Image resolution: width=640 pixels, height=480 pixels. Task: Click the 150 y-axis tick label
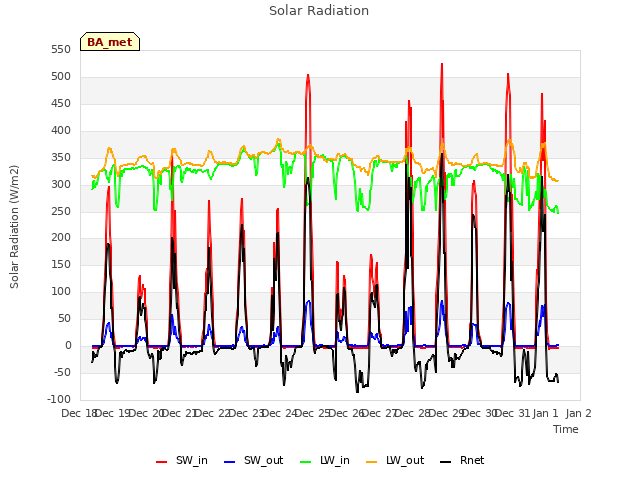coord(61,264)
